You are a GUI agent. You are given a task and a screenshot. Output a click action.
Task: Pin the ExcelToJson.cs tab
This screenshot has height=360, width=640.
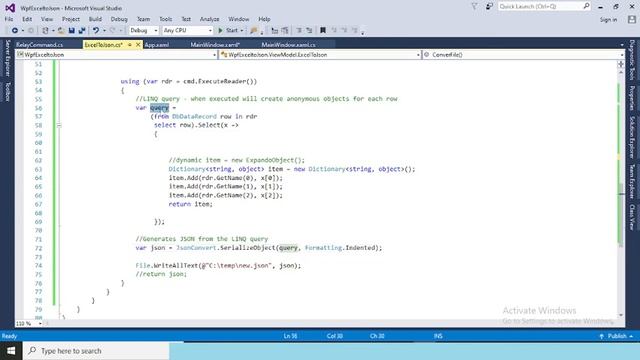point(130,44)
